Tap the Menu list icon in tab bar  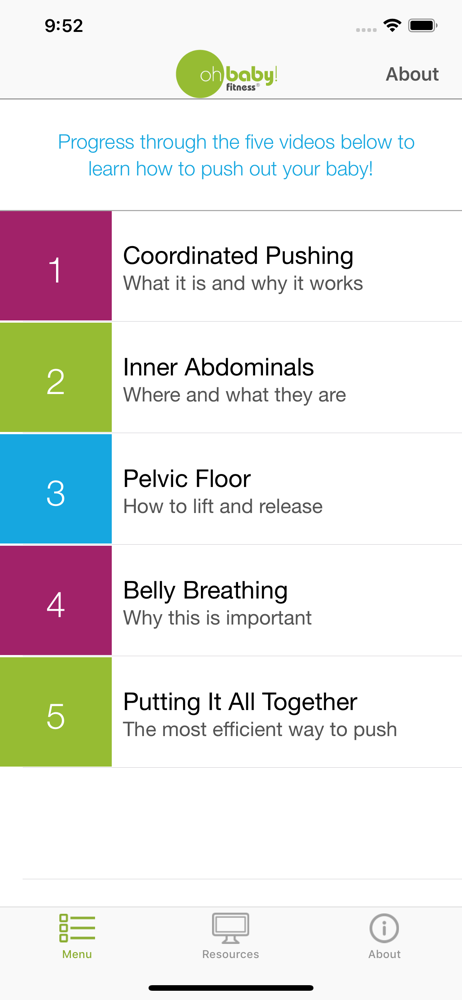click(x=77, y=928)
